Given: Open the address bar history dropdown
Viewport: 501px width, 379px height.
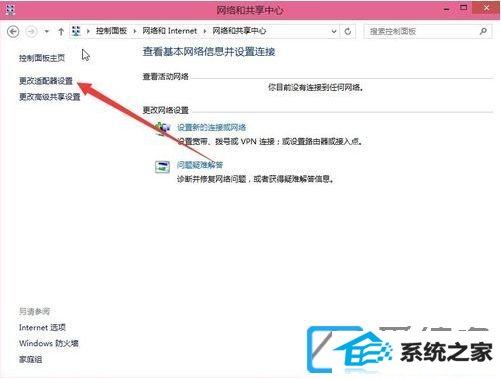Looking at the screenshot, I should pos(334,31).
